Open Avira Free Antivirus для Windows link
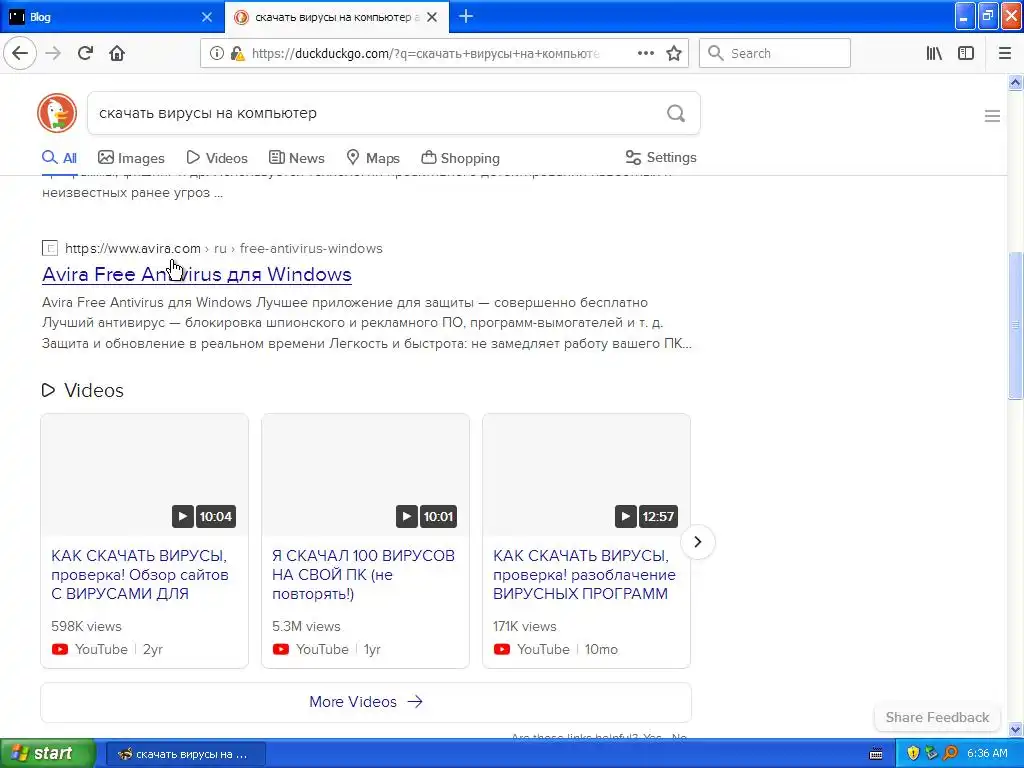The width and height of the screenshot is (1024, 768). (197, 274)
